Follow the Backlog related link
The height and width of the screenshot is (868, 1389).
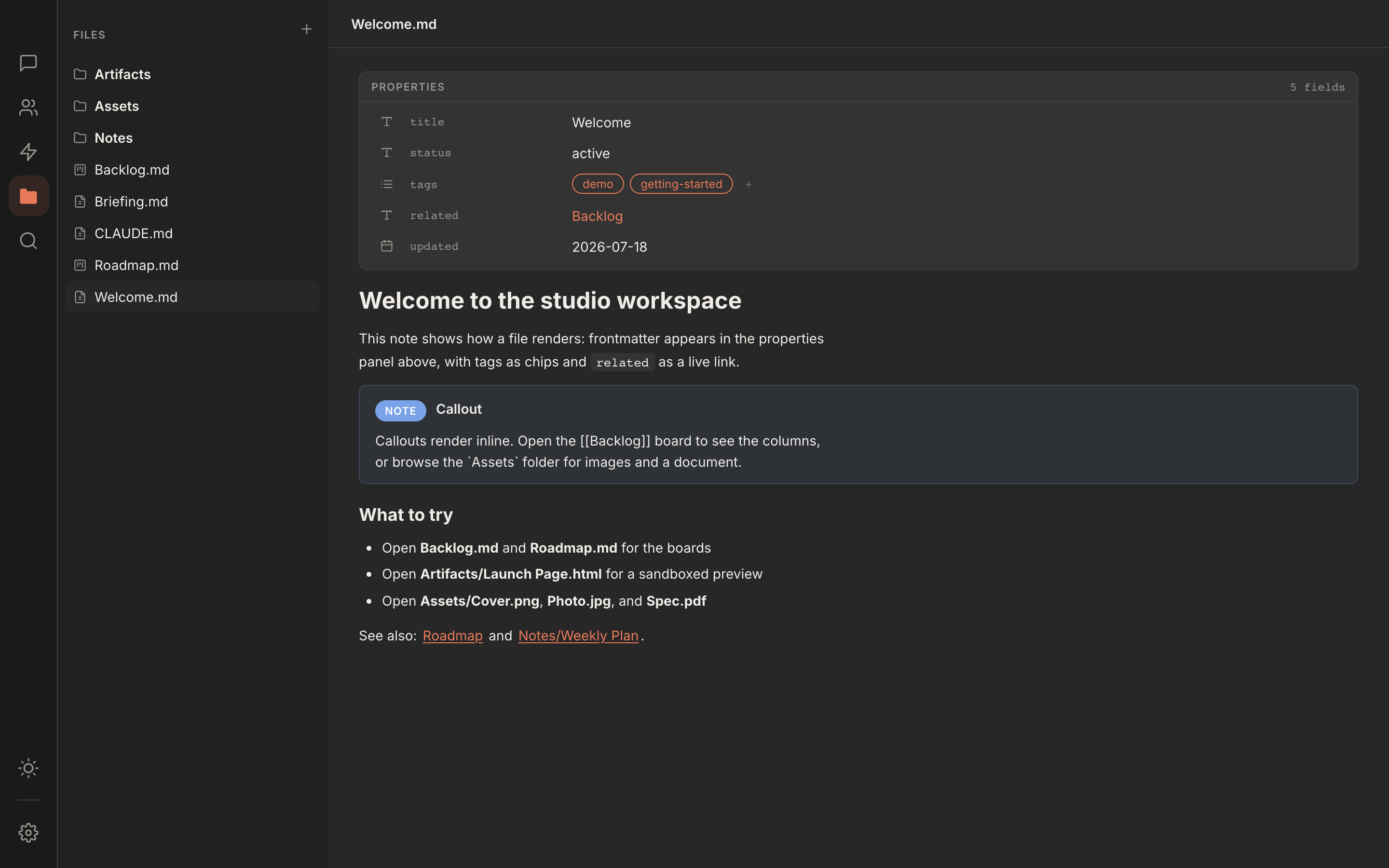pyautogui.click(x=597, y=216)
